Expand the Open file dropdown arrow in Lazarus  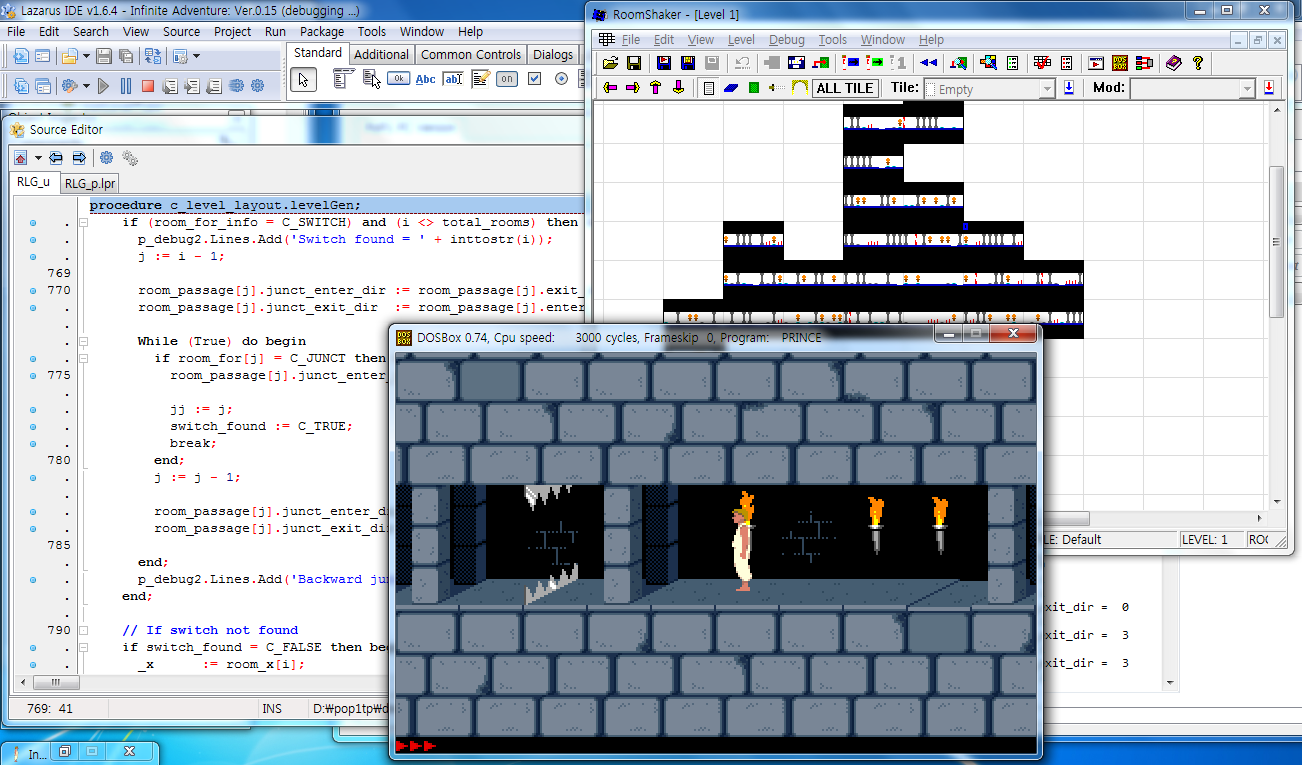(x=86, y=57)
